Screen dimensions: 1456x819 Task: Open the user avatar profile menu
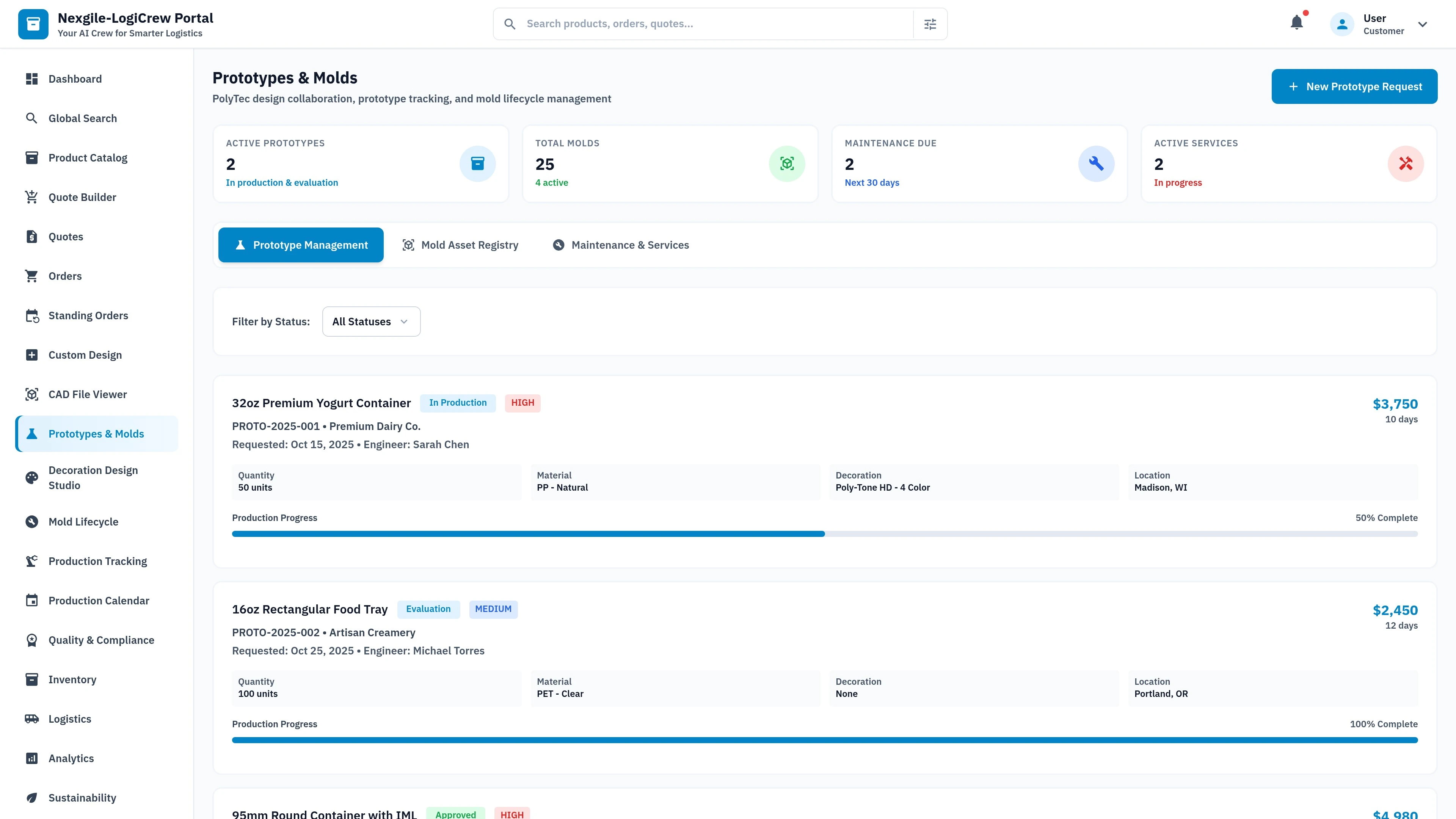pos(1341,24)
